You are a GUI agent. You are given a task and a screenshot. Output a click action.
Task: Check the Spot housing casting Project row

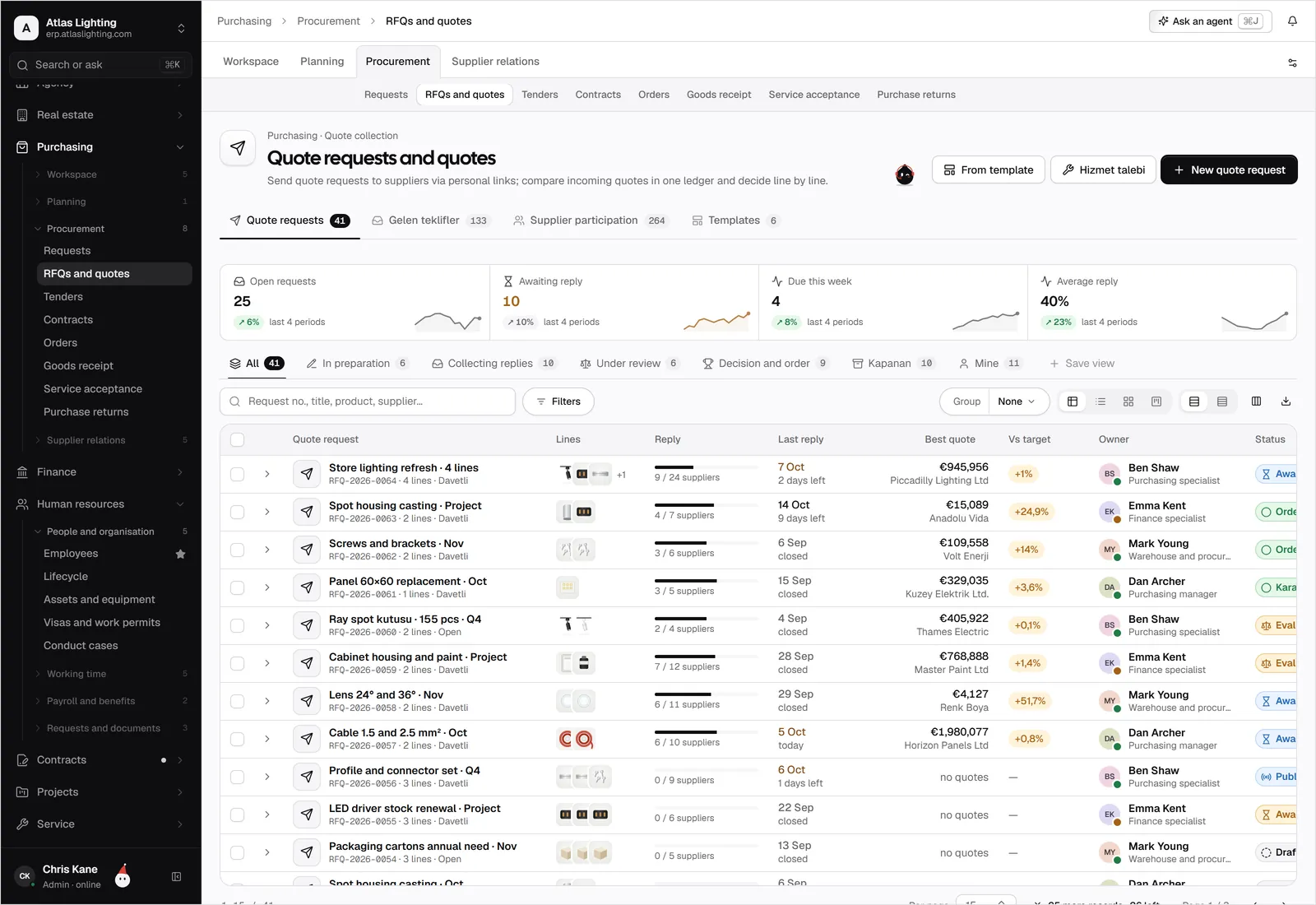238,512
